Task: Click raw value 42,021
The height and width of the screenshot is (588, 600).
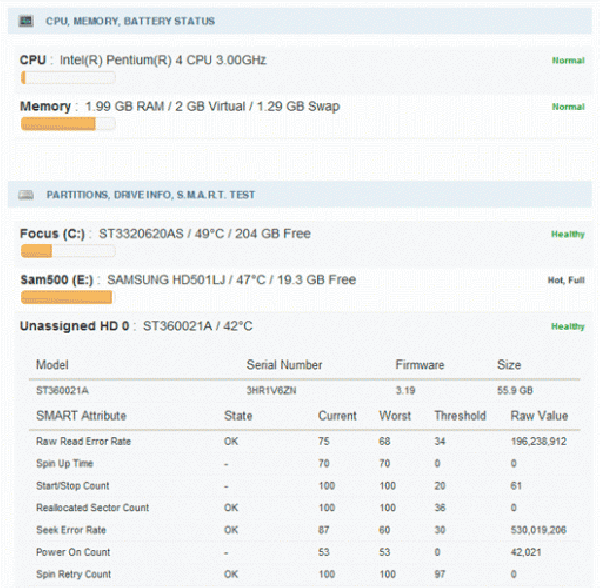Action: pyautogui.click(x=526, y=552)
